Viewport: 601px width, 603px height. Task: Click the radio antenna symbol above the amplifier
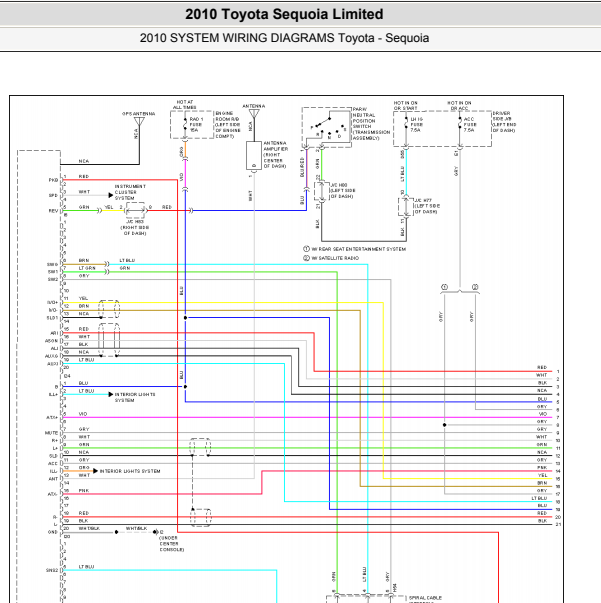point(254,114)
